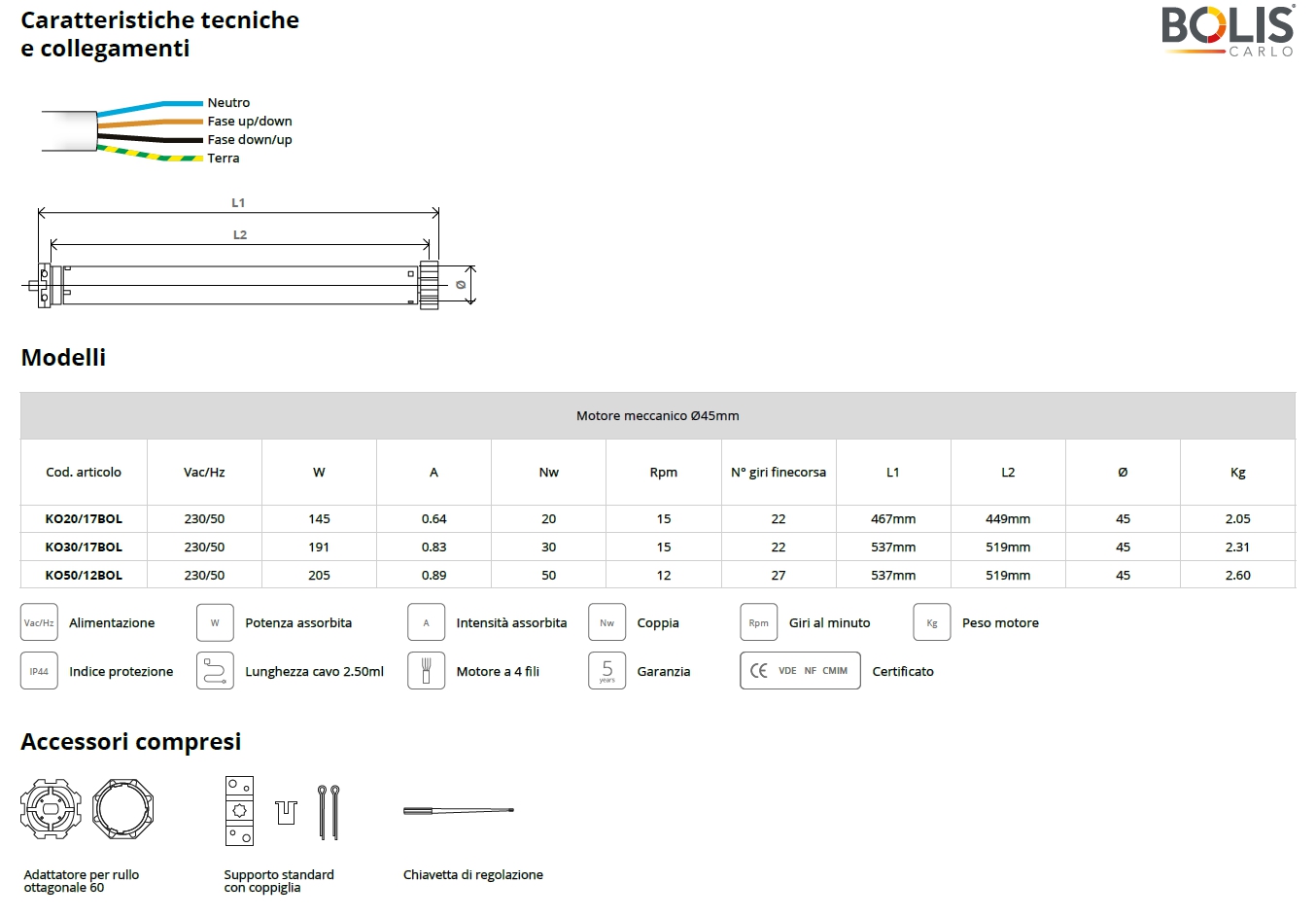
Task: Click the Rpm Giri al minuto icon
Action: point(758,622)
